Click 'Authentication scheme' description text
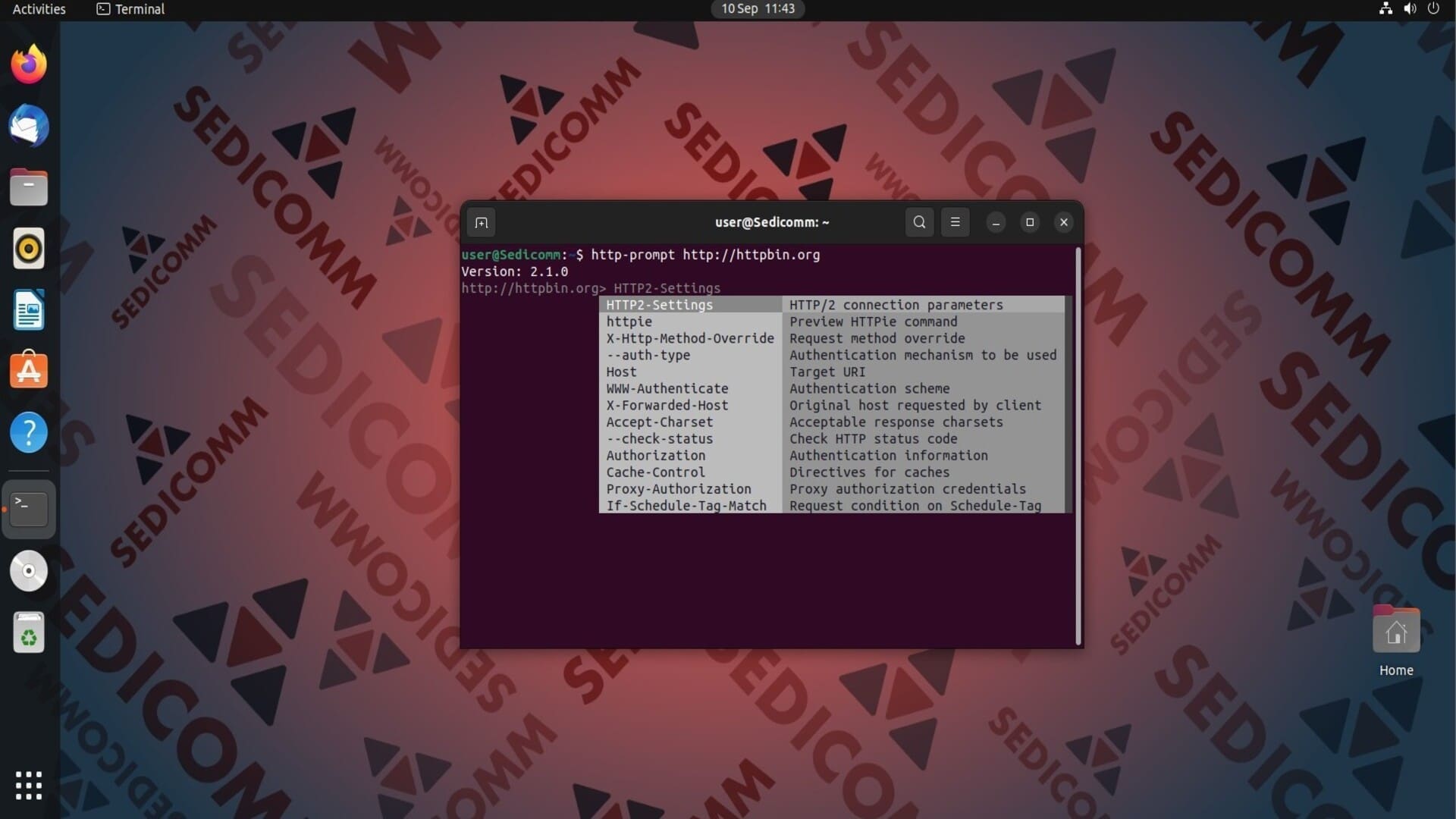 click(869, 388)
